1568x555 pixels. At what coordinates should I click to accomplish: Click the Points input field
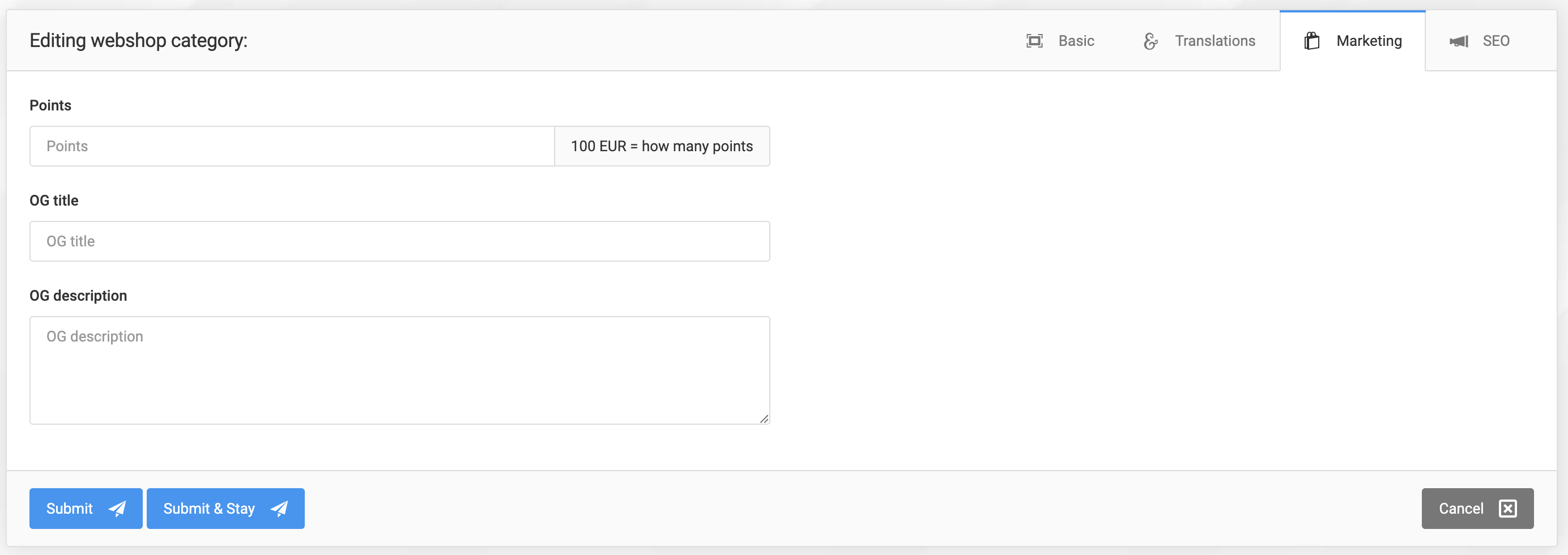click(x=292, y=146)
